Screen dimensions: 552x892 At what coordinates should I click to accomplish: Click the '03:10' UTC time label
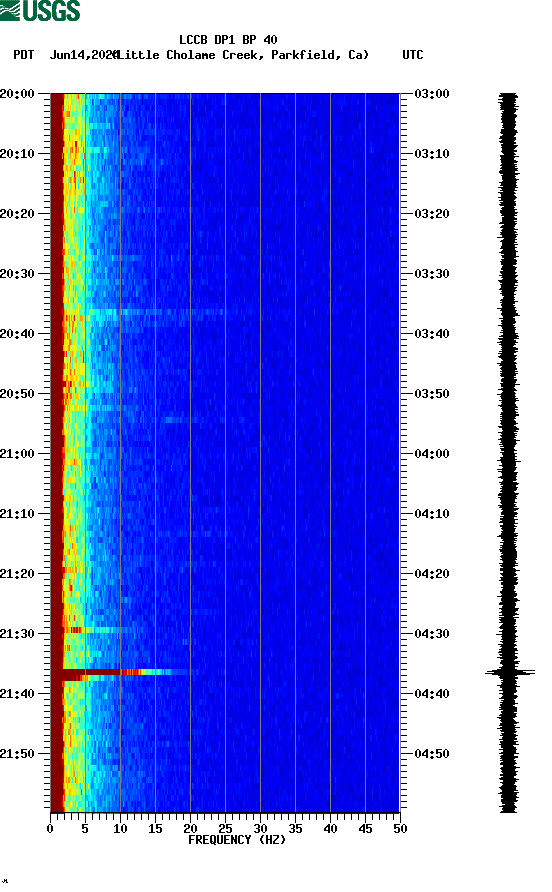(x=432, y=154)
